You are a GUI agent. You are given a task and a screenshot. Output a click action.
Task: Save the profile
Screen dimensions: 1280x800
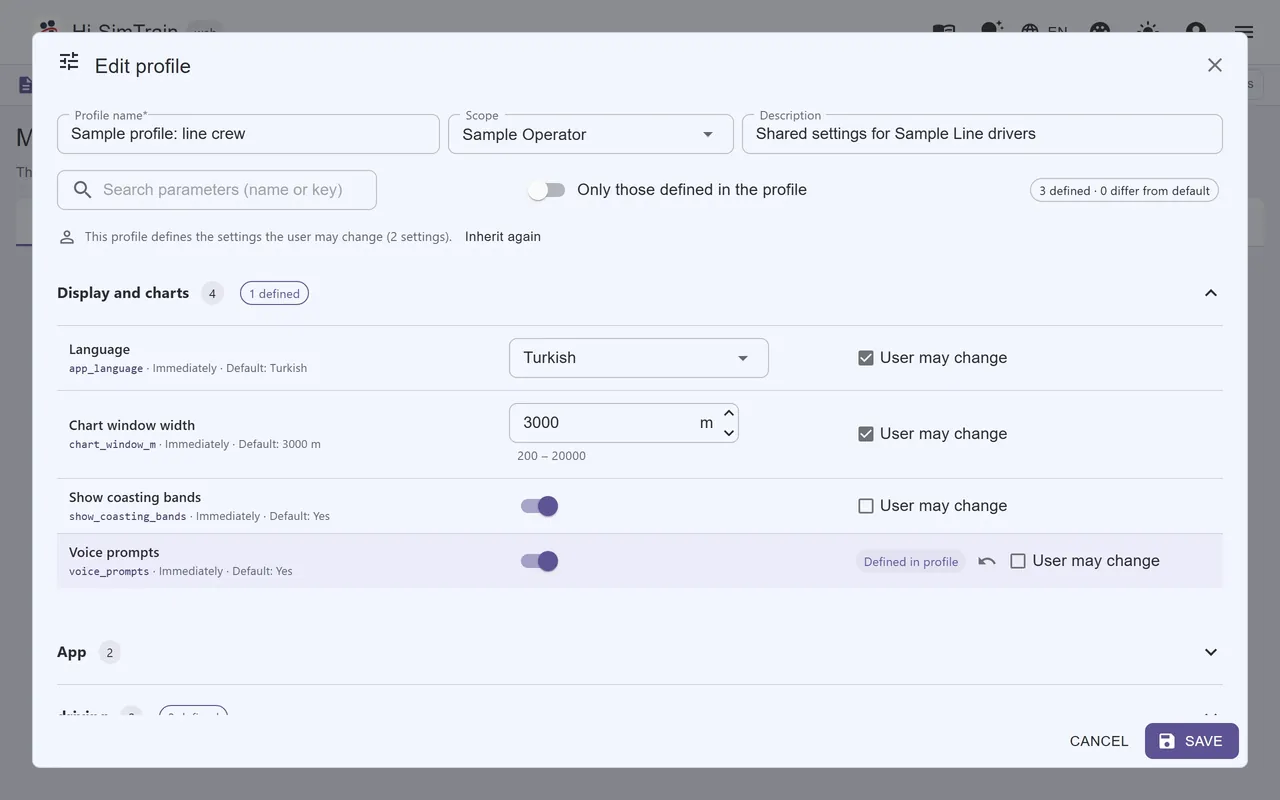pos(1192,741)
